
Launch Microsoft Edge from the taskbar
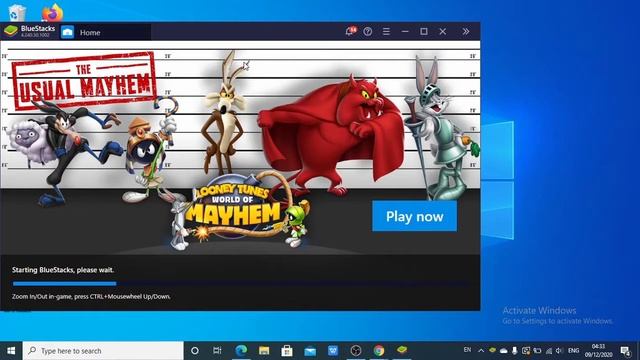coord(241,351)
